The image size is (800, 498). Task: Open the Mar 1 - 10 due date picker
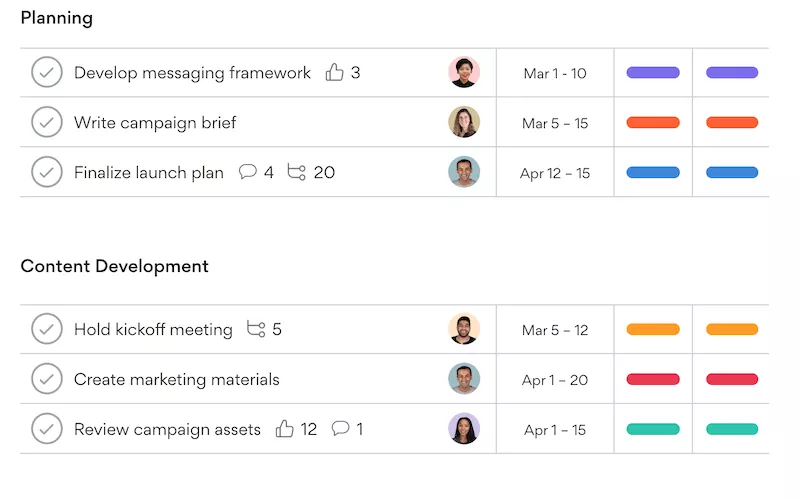click(x=555, y=73)
